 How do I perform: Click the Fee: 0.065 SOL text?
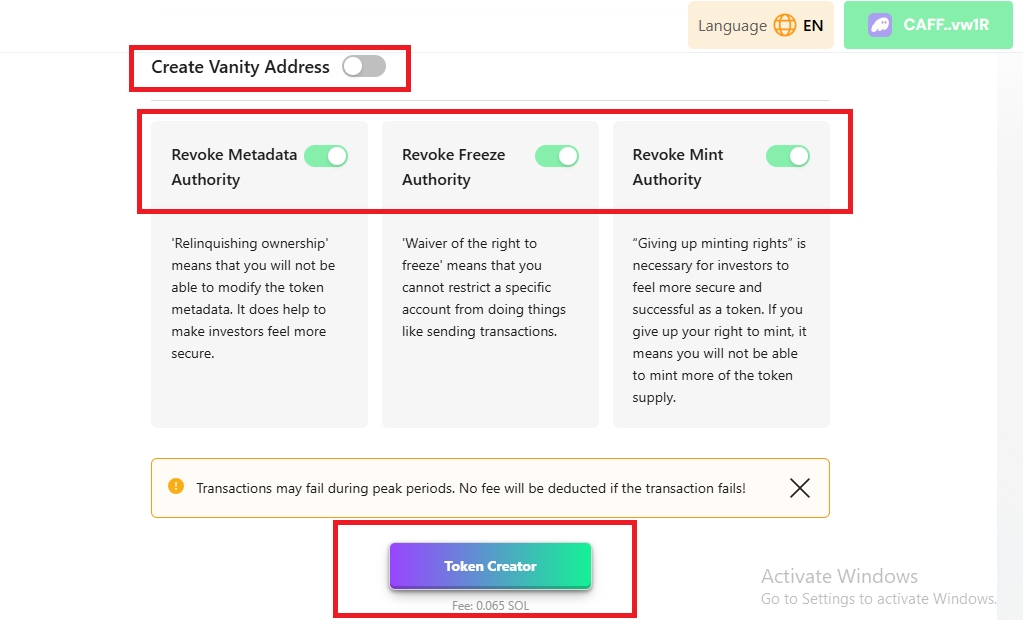click(490, 605)
